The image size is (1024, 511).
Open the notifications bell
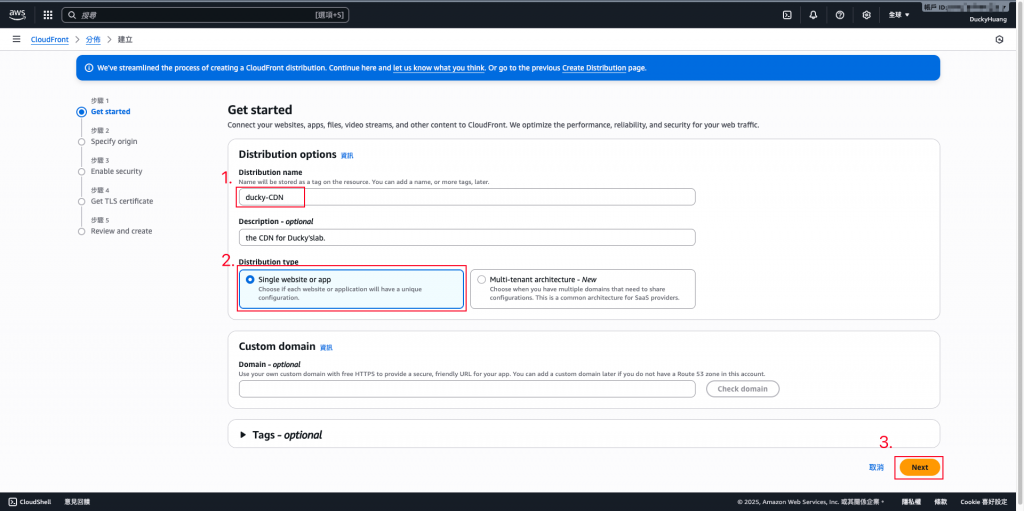tap(813, 14)
